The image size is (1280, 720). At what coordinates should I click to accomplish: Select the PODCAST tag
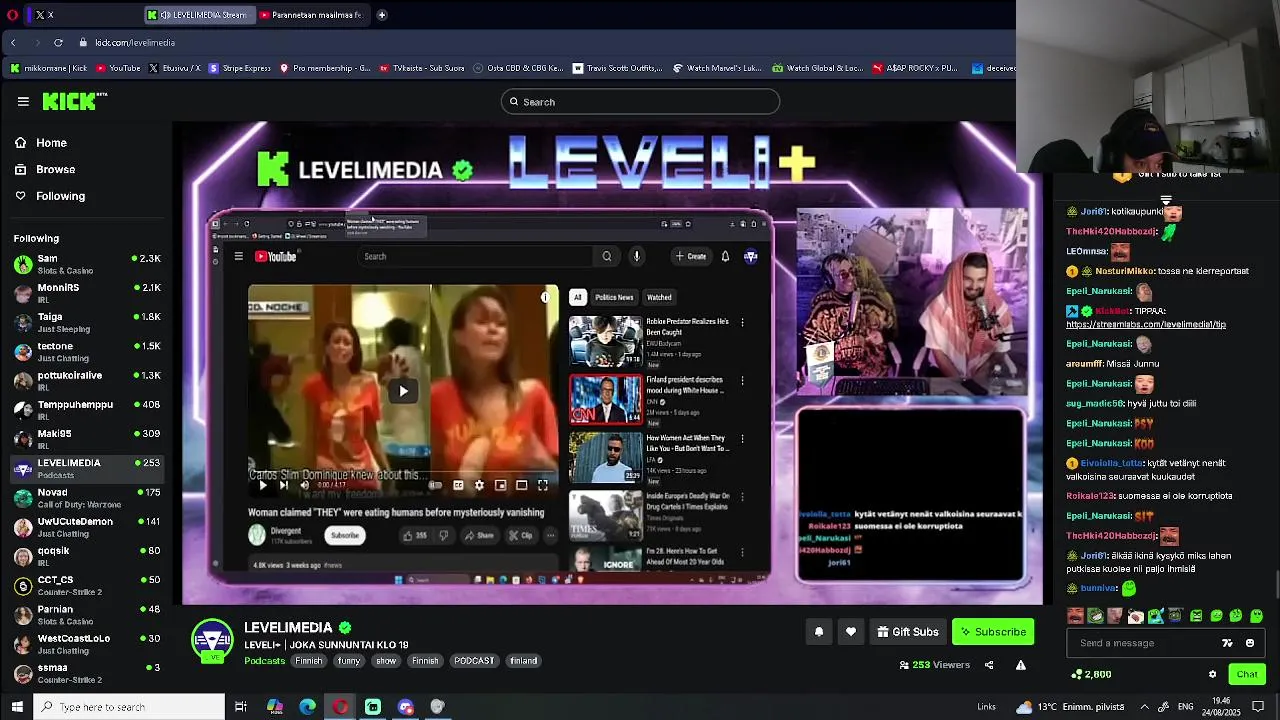tap(474, 661)
